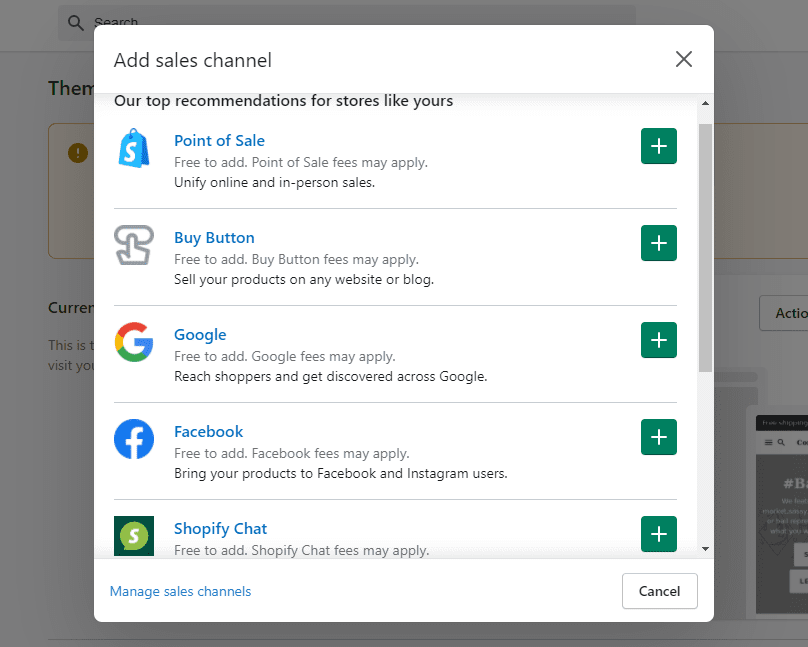The image size is (808, 647).
Task: Open Manage sales channels link
Action: pyautogui.click(x=180, y=591)
